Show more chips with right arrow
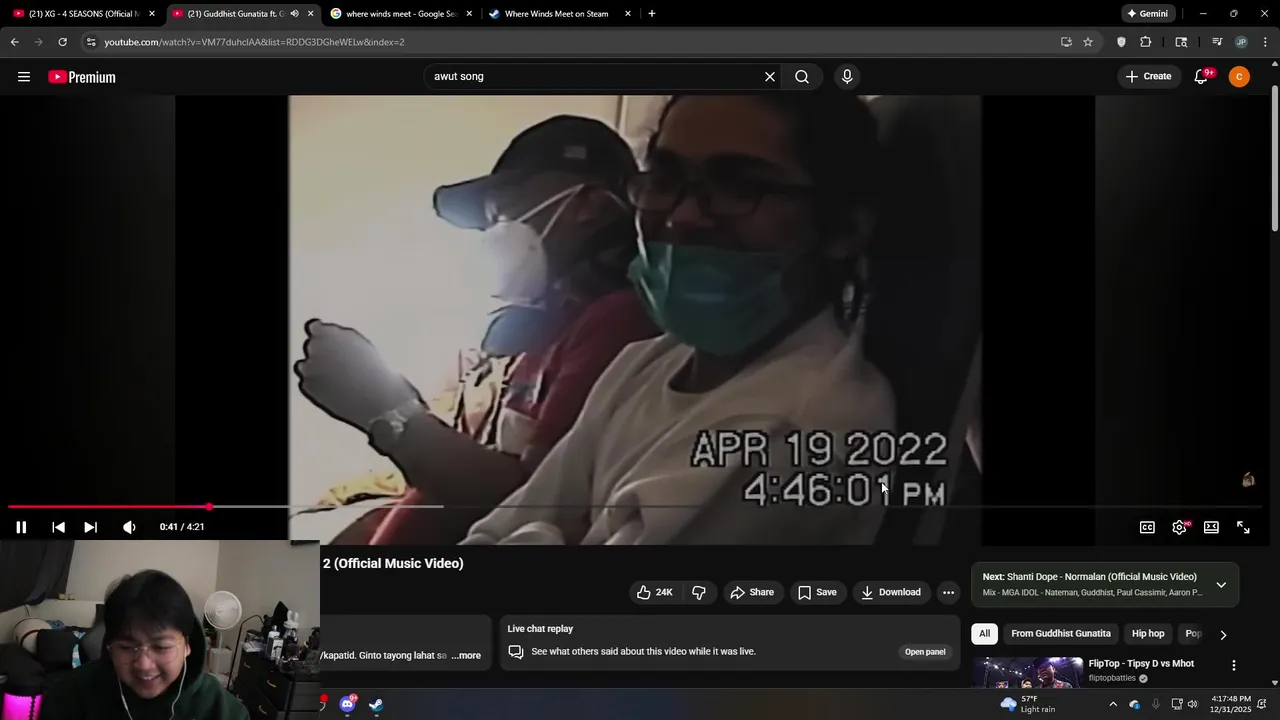Image resolution: width=1280 pixels, height=720 pixels. 1223,635
